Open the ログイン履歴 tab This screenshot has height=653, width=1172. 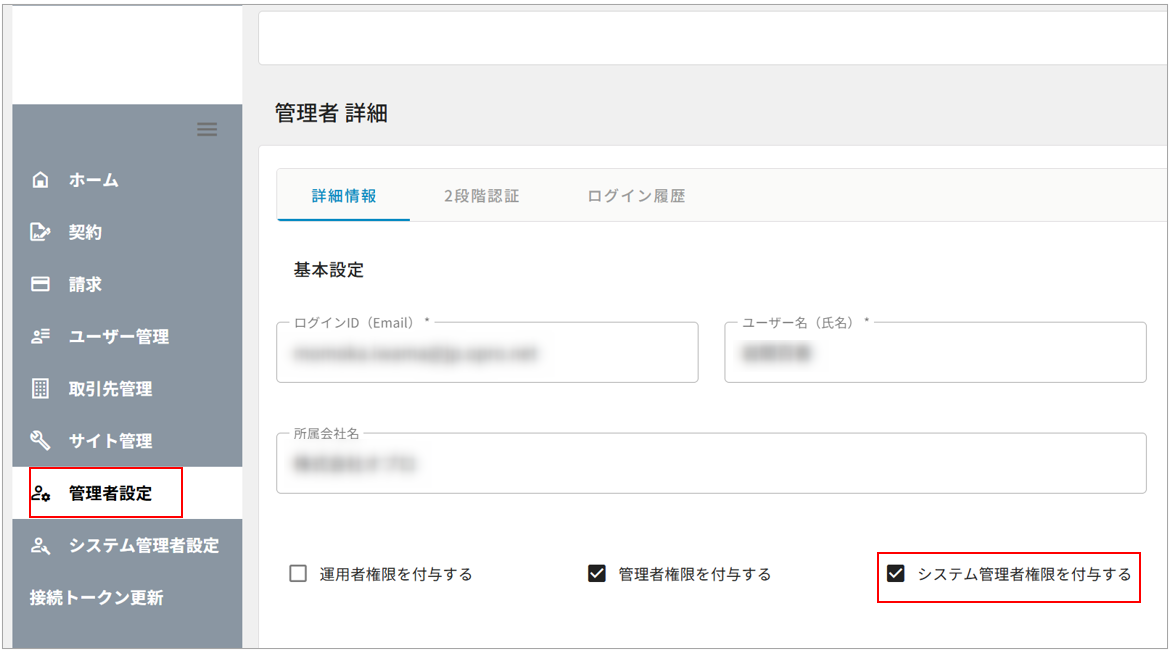(636, 196)
